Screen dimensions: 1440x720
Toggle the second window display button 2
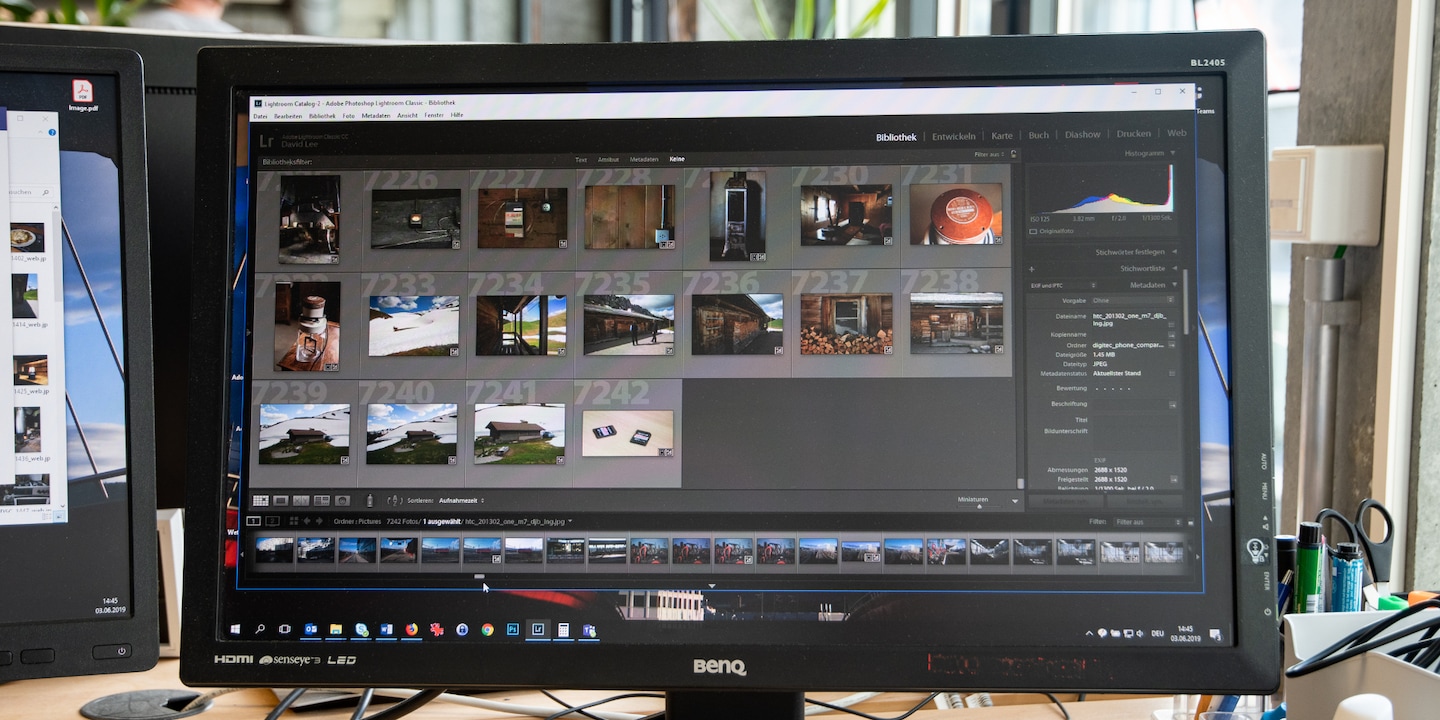click(x=272, y=521)
